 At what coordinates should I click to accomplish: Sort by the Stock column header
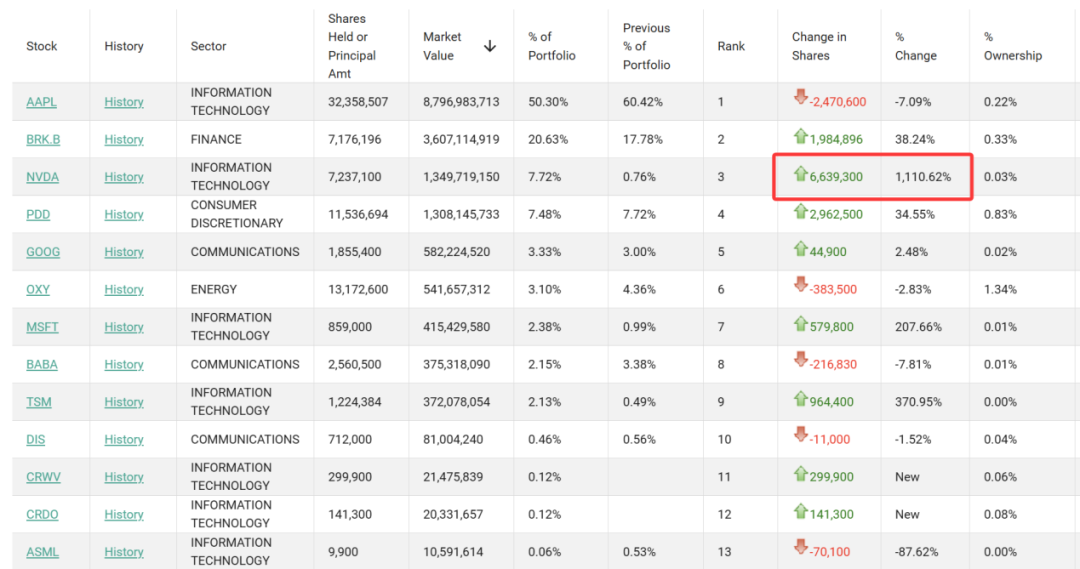[x=42, y=46]
